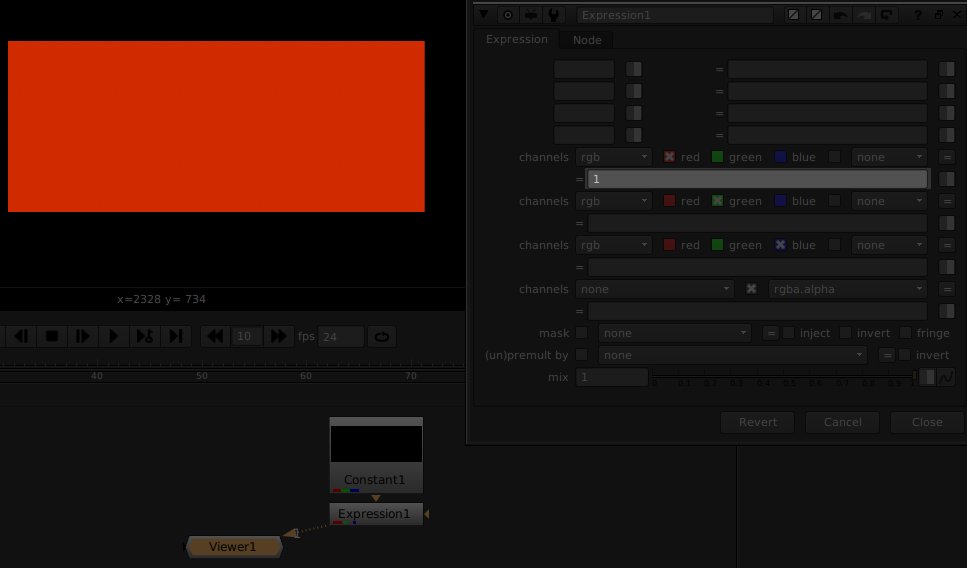Open the (un)premult by dropdown
Screen dimensions: 967x568
[732, 355]
